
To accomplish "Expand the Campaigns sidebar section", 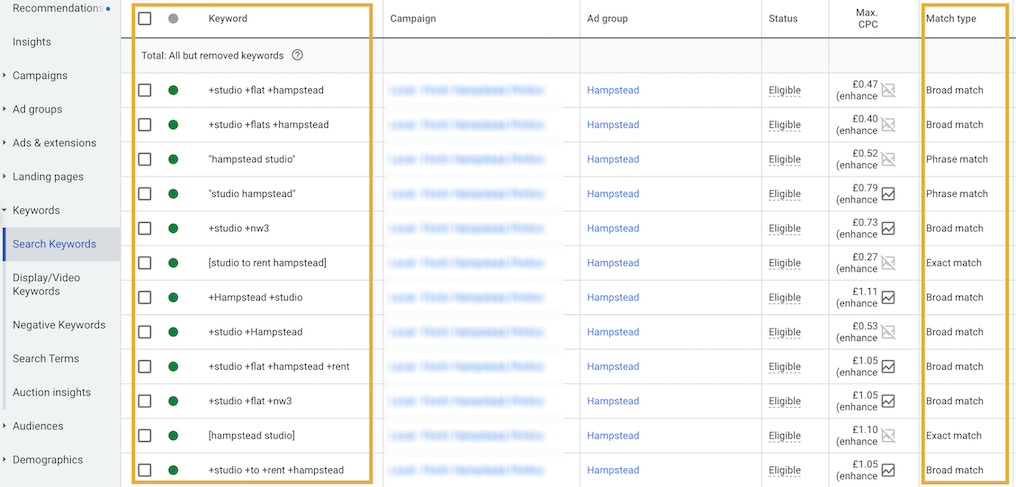I will coord(5,76).
